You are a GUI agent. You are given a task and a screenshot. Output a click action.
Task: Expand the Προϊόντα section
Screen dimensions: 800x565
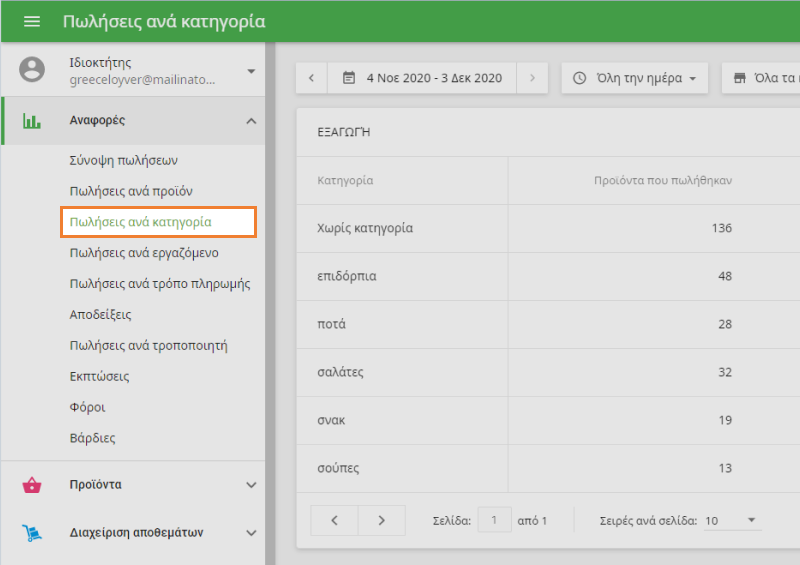pyautogui.click(x=251, y=485)
